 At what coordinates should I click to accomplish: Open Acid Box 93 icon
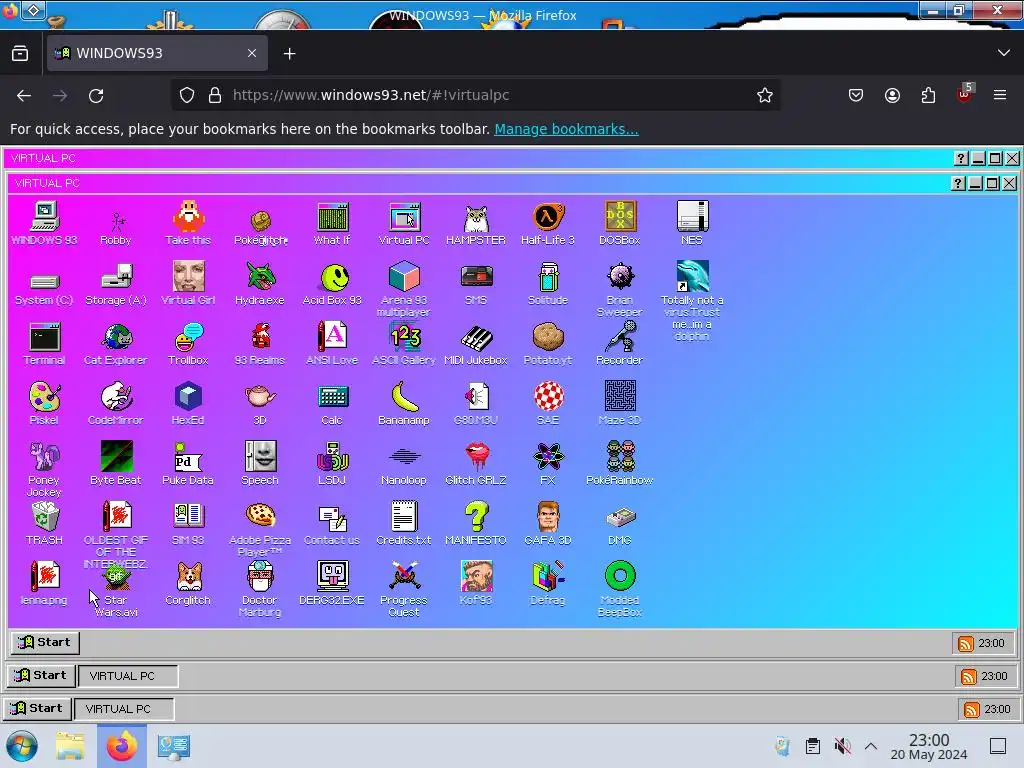332,284
